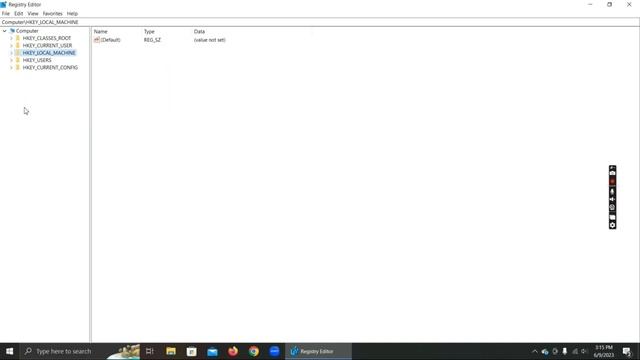Launch Firefox from the taskbar
This screenshot has width=640, height=360.
point(233,351)
